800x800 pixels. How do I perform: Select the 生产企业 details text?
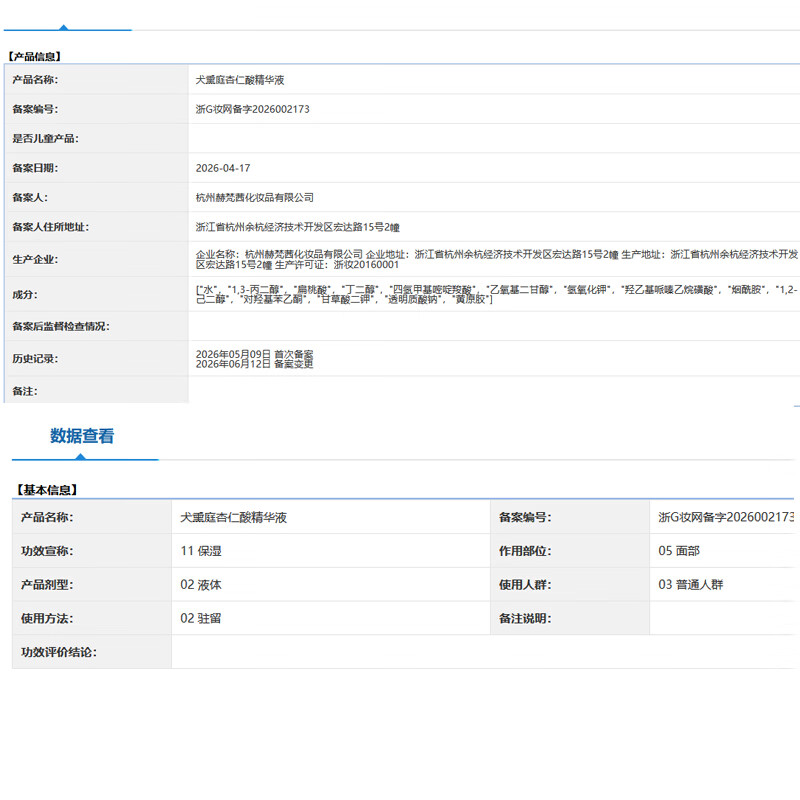496,259
